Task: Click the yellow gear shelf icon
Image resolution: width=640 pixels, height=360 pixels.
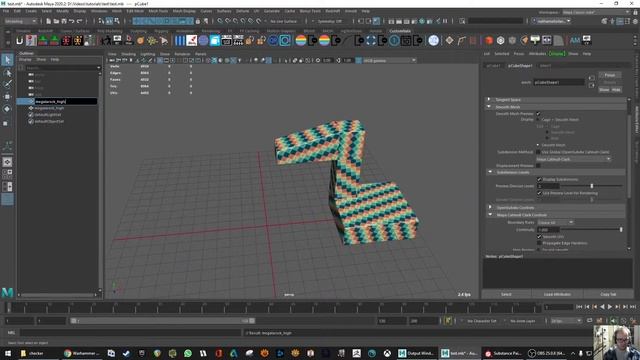Action: click(x=152, y=40)
